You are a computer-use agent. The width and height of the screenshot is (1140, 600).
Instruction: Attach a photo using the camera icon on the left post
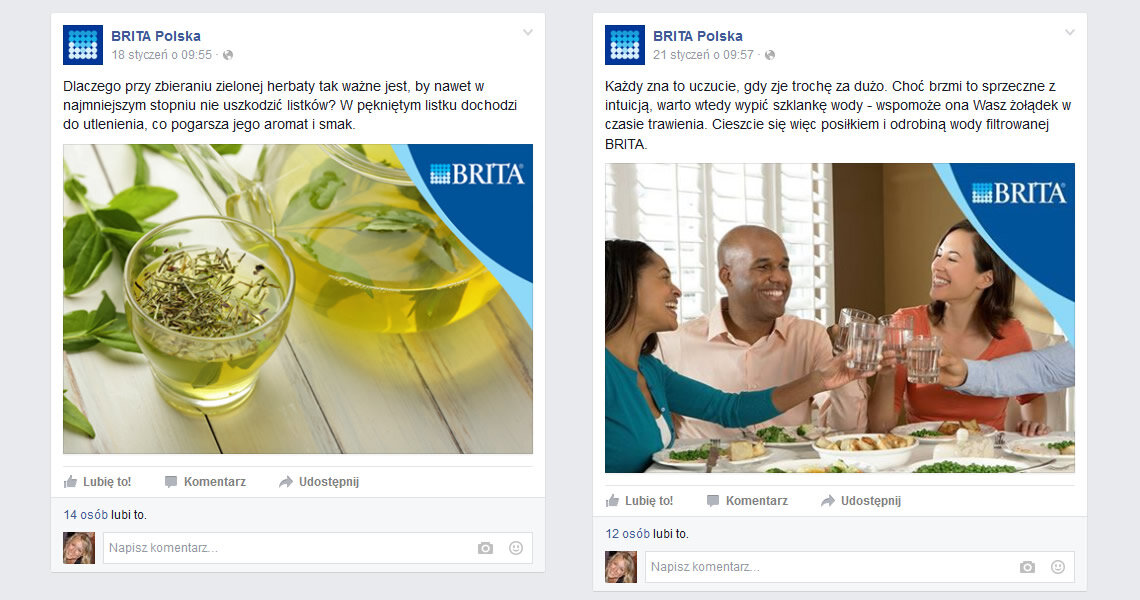485,548
